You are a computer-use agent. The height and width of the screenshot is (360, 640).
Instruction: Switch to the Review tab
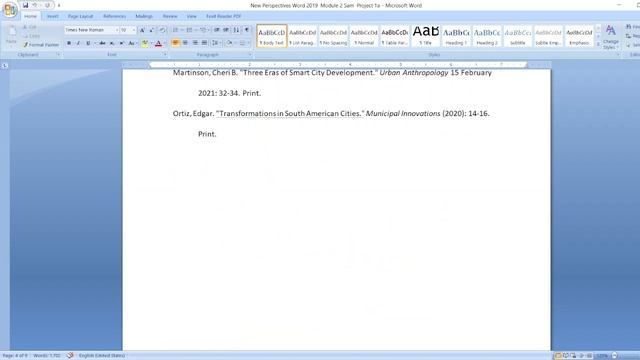pos(170,16)
